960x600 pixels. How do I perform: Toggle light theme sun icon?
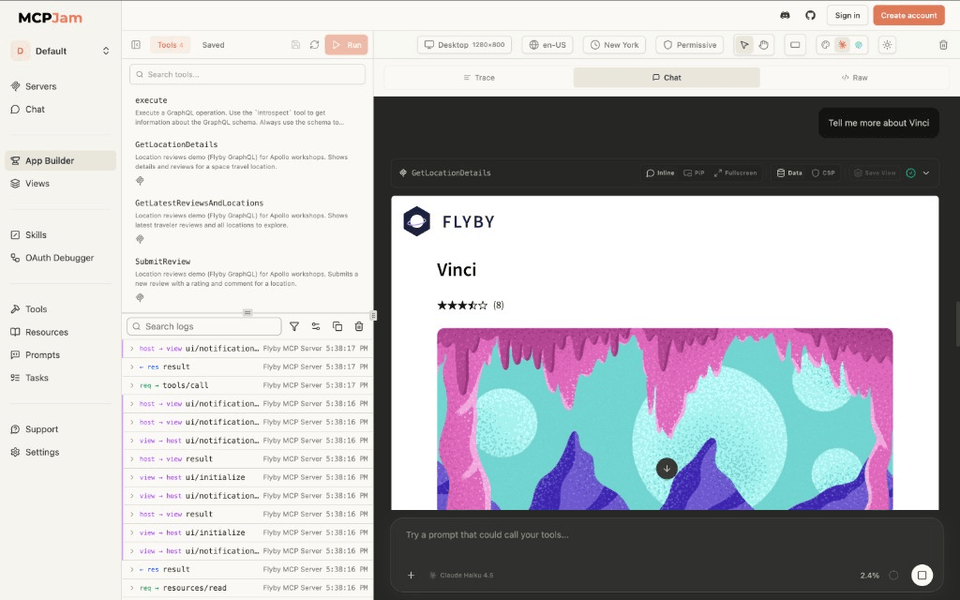887,45
